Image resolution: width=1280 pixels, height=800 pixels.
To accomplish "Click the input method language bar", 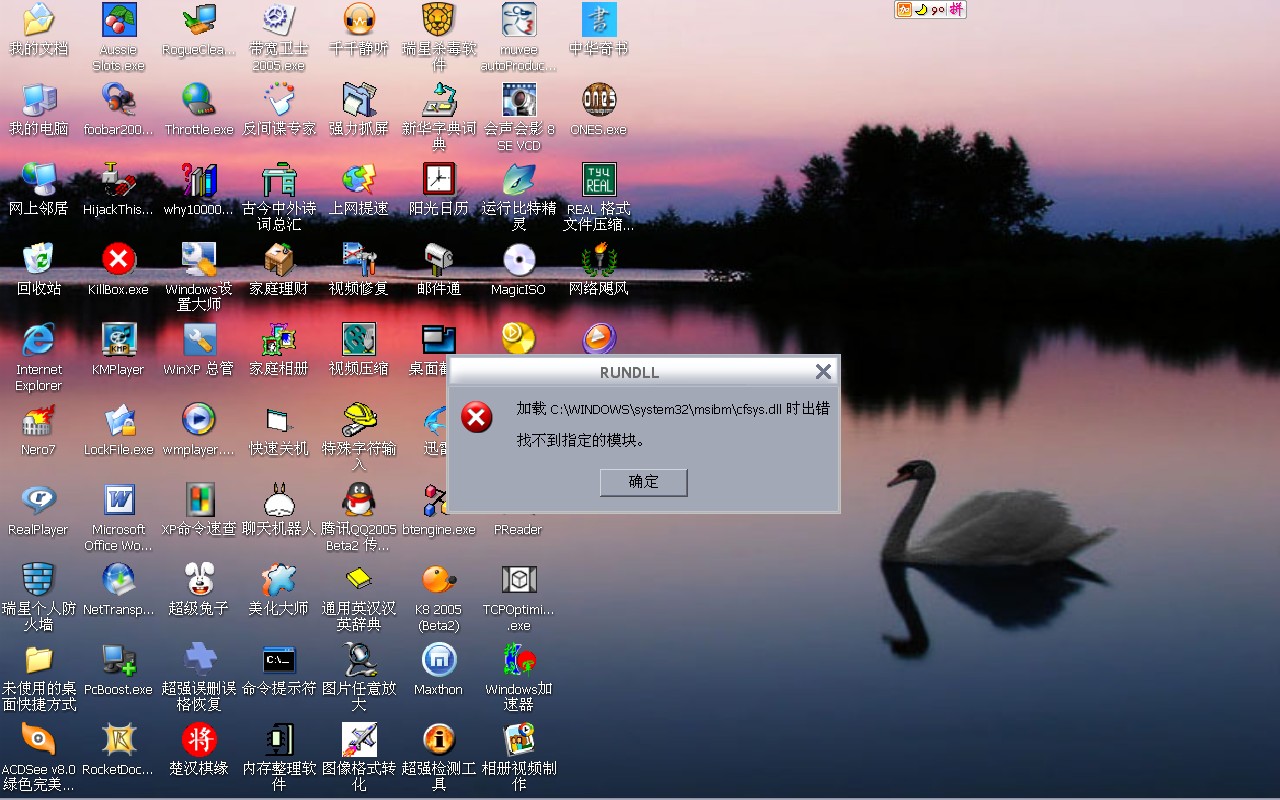I will pos(929,10).
